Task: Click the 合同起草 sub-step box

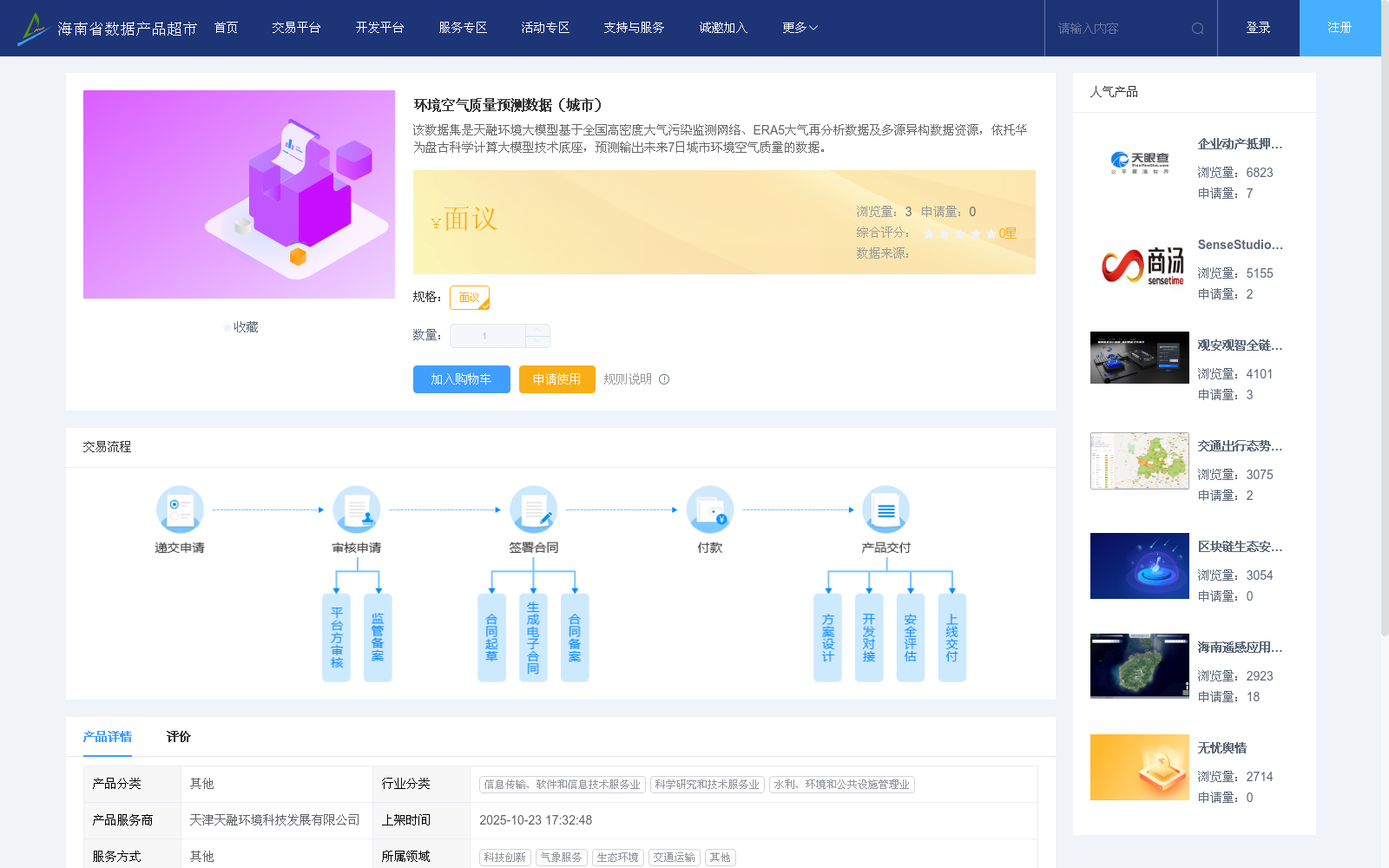Action: [x=491, y=637]
